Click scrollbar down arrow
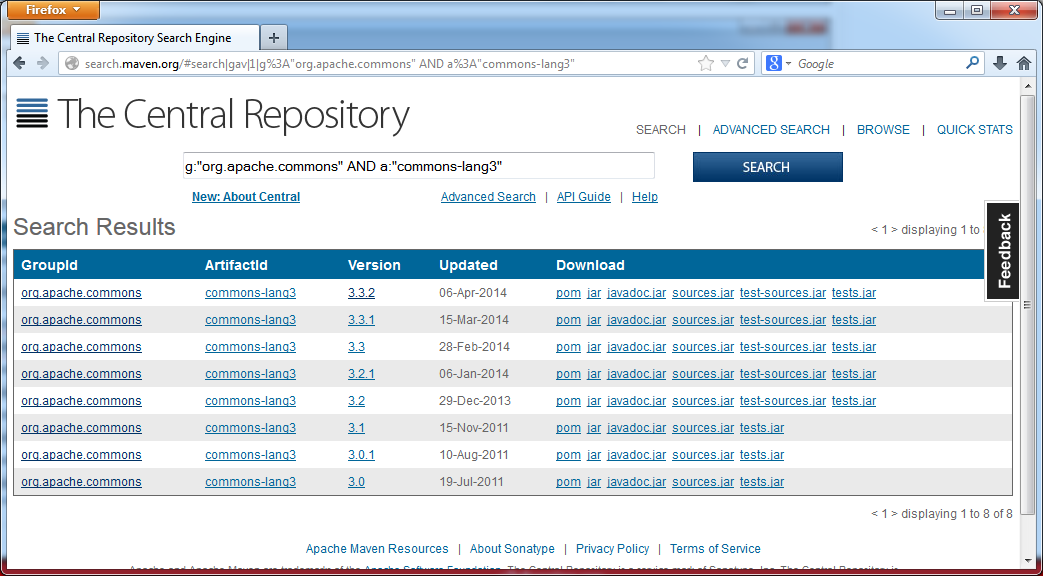 point(1028,559)
